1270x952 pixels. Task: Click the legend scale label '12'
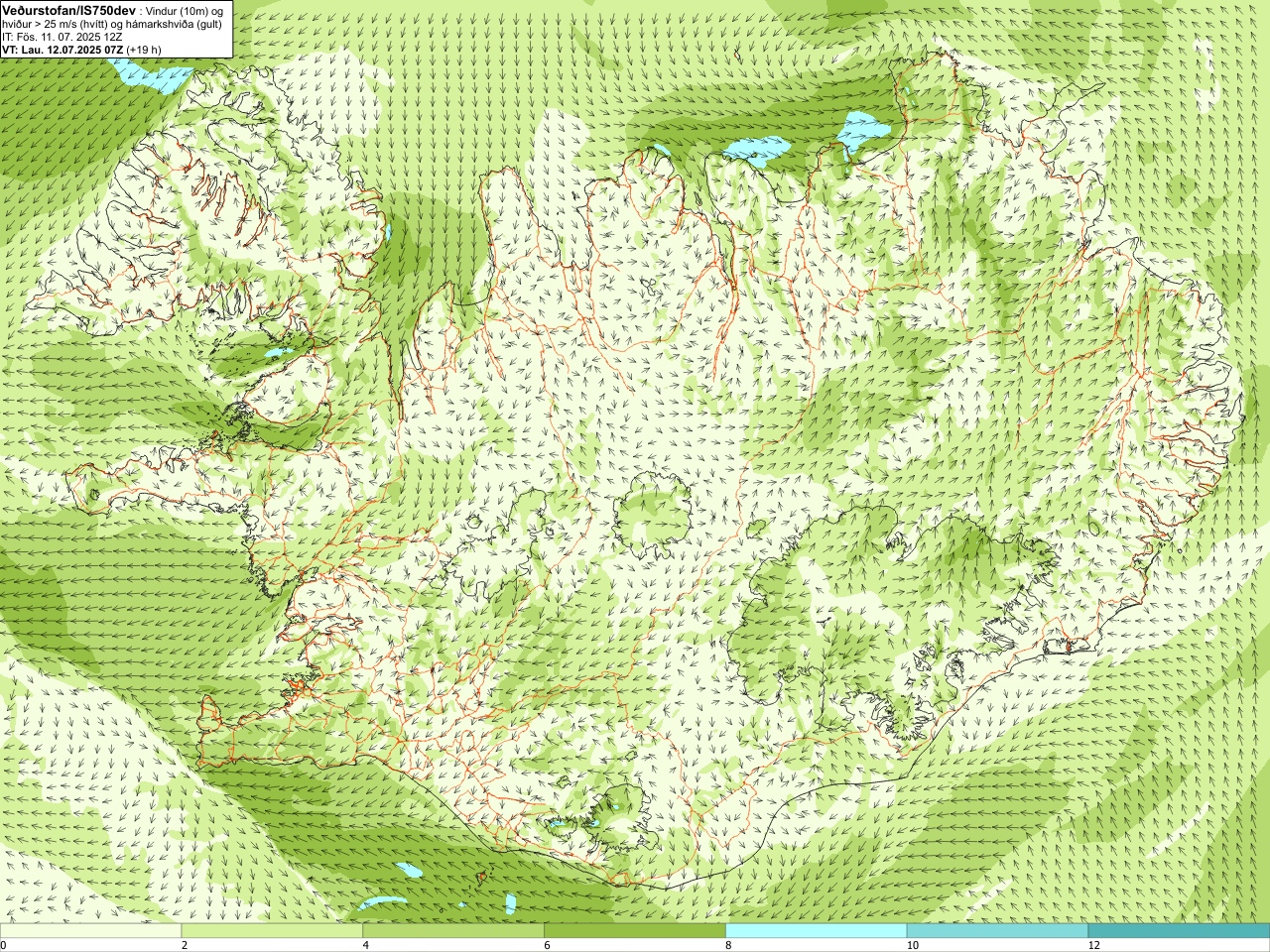[x=1093, y=945]
